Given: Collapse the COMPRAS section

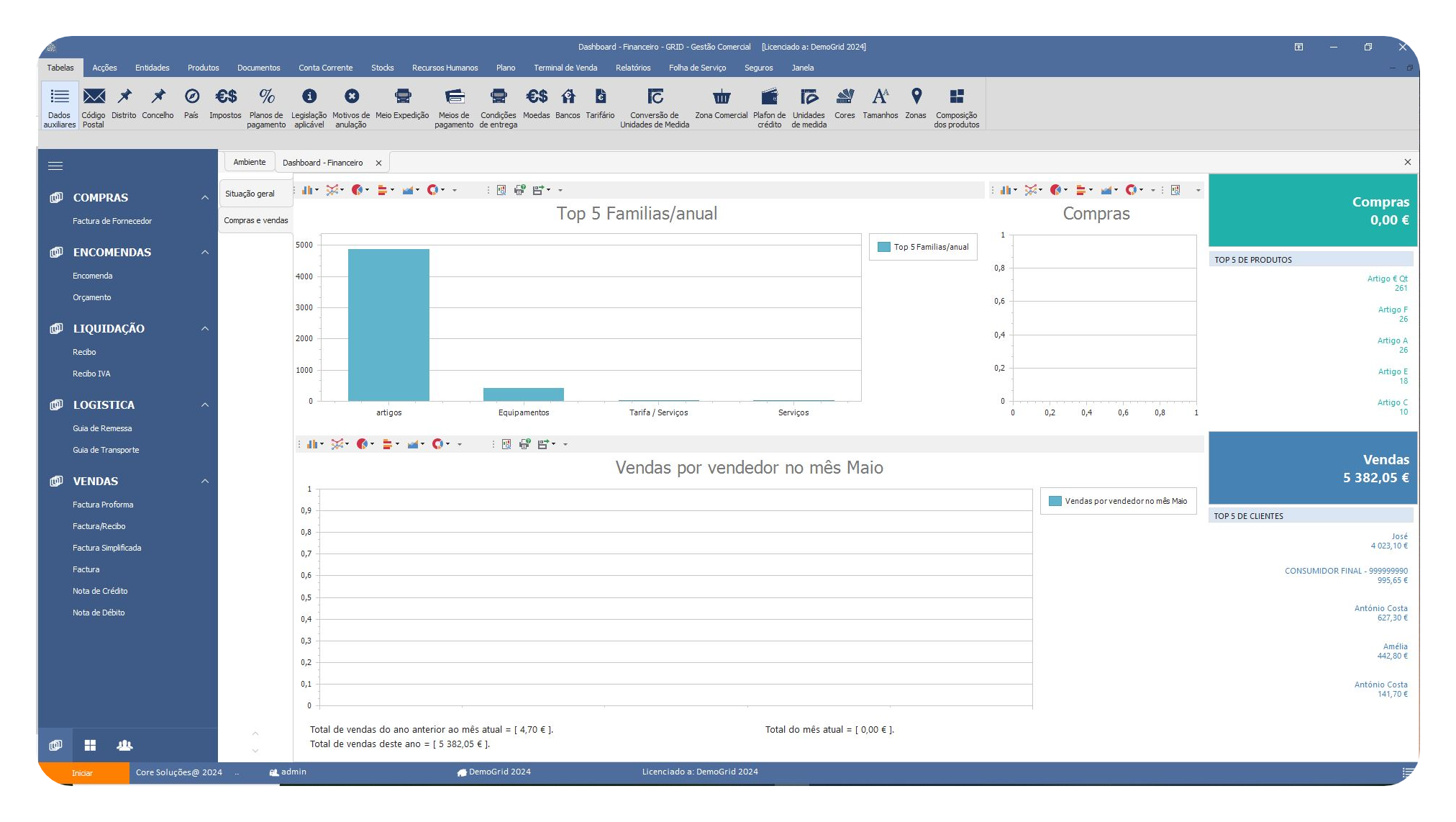Looking at the screenshot, I should pyautogui.click(x=205, y=198).
